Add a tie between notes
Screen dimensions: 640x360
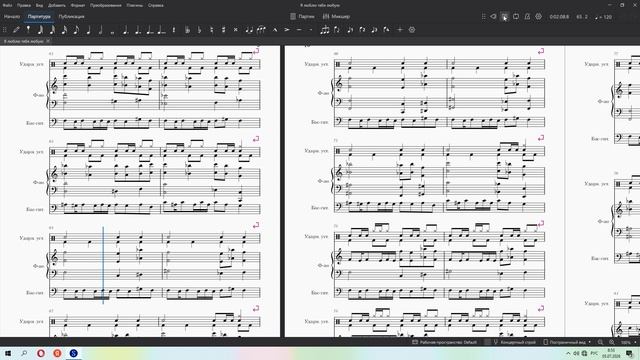(249, 29)
